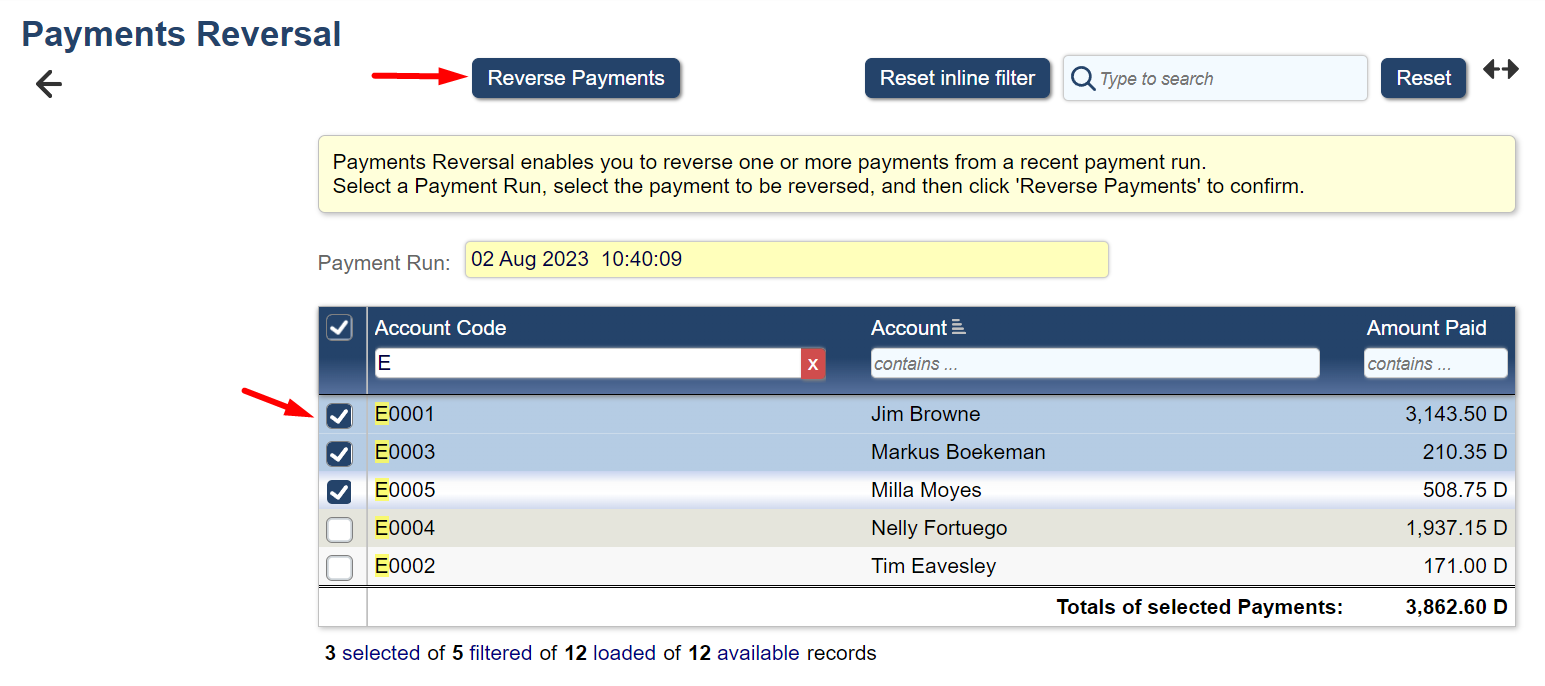The image size is (1545, 686).
Task: Toggle the select-all checkbox in header
Action: click(x=340, y=327)
